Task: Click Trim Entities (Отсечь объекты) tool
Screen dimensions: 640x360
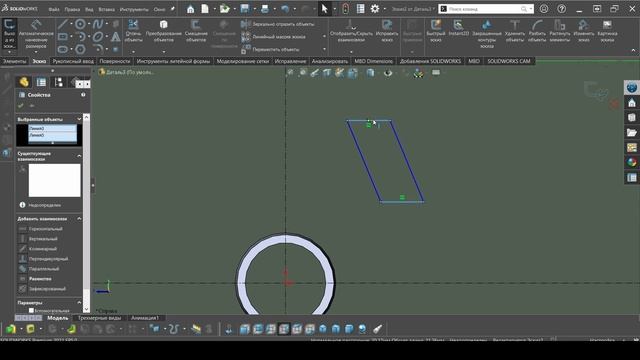Action: tap(133, 31)
